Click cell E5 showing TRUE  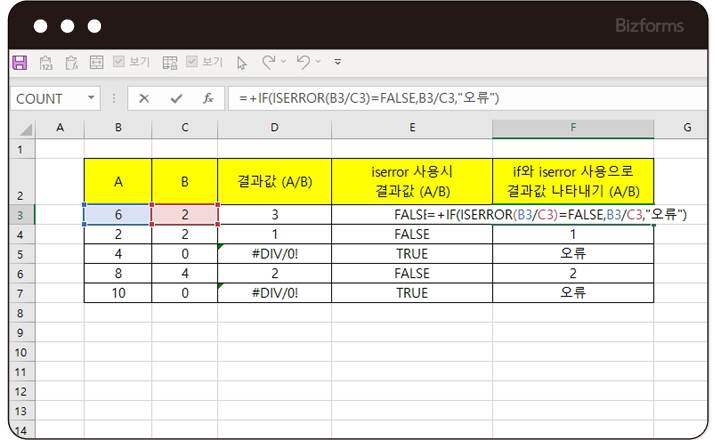pos(412,254)
